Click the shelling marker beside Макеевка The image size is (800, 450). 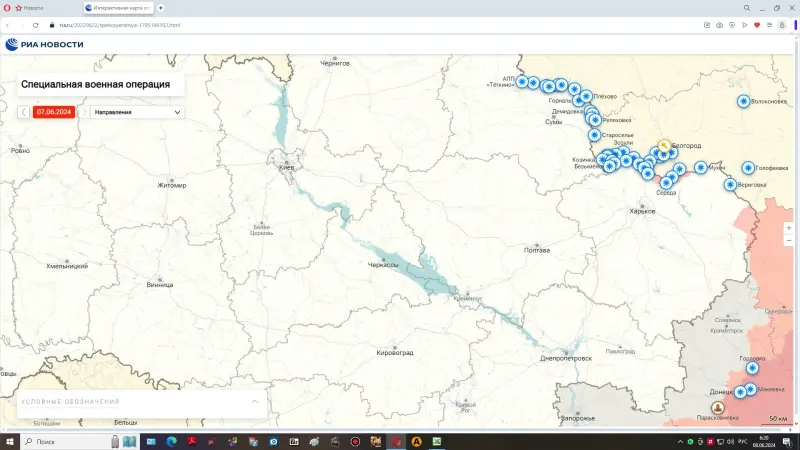click(x=751, y=389)
